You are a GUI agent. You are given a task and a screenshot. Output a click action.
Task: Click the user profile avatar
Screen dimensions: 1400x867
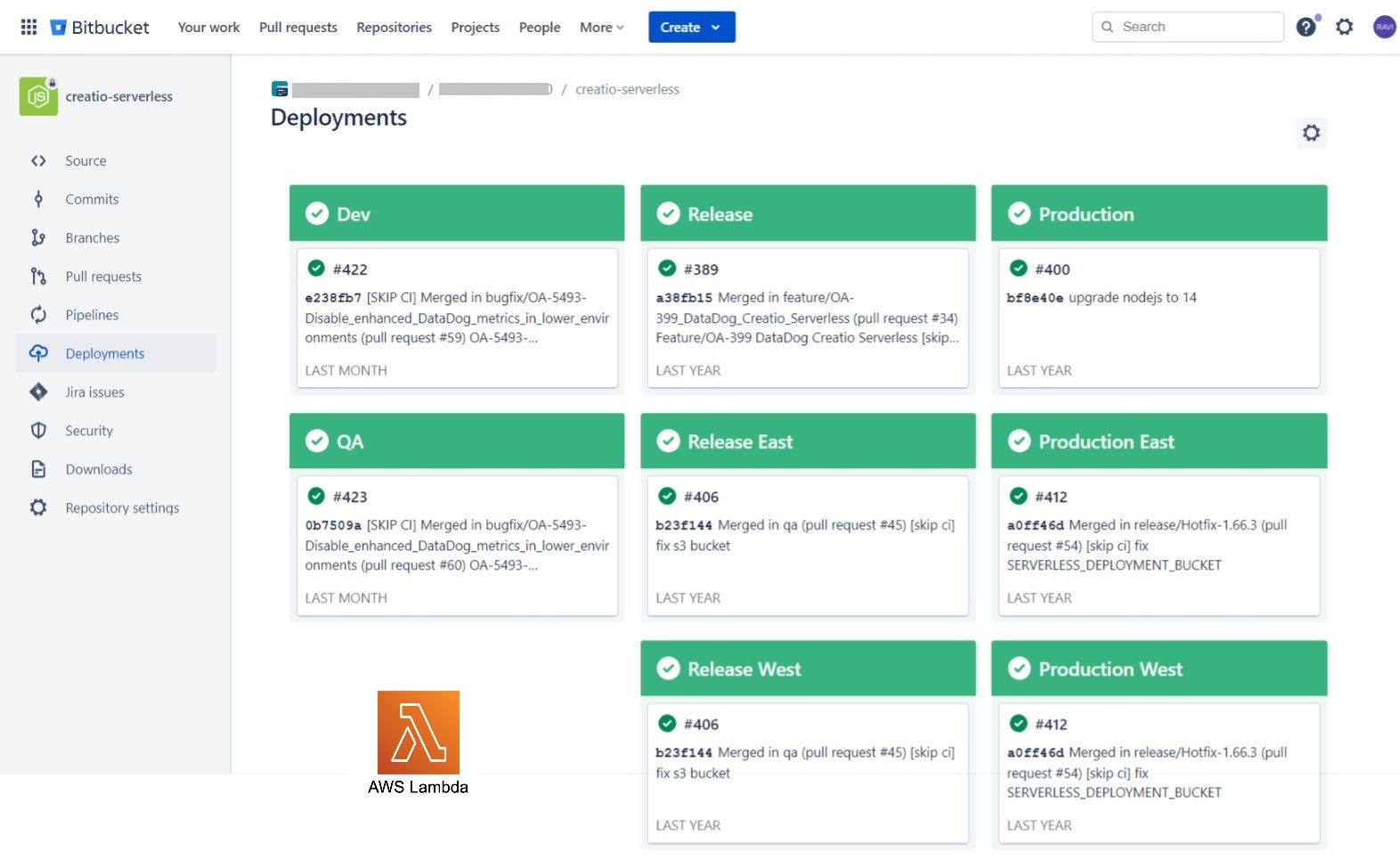coord(1384,27)
